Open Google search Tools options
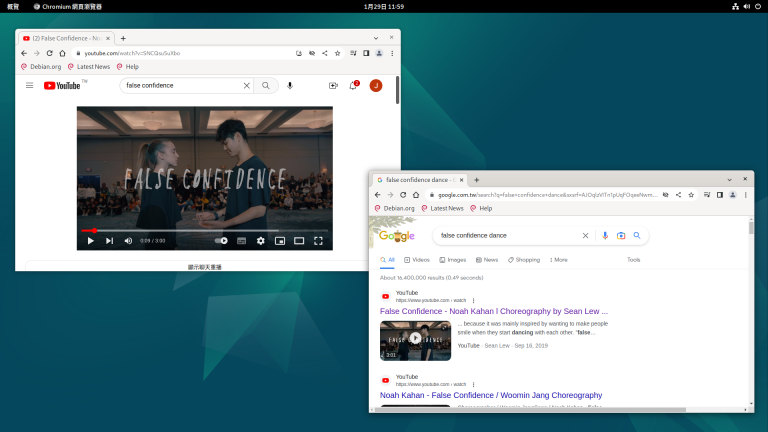 click(x=633, y=260)
